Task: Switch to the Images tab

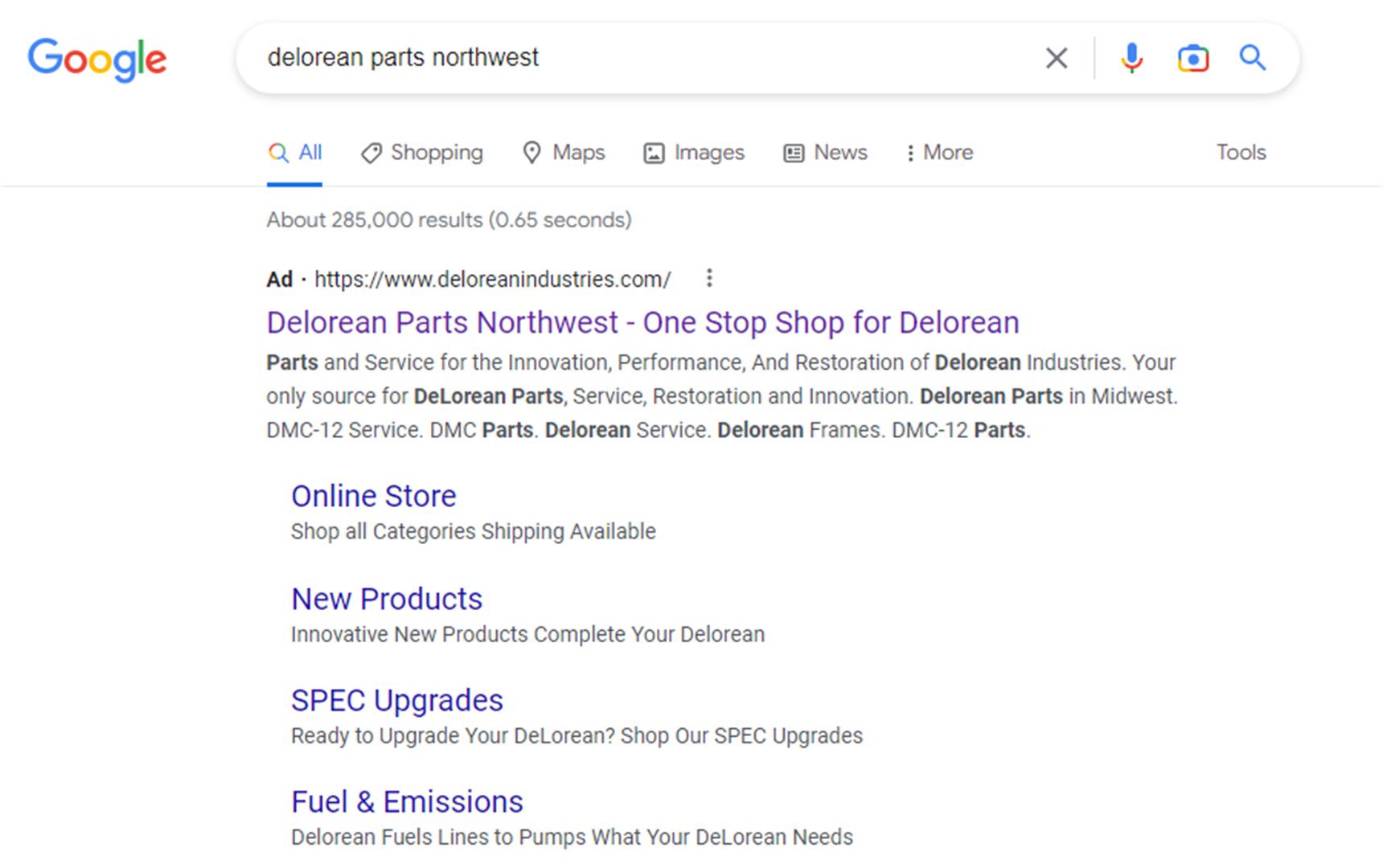Action: click(694, 153)
